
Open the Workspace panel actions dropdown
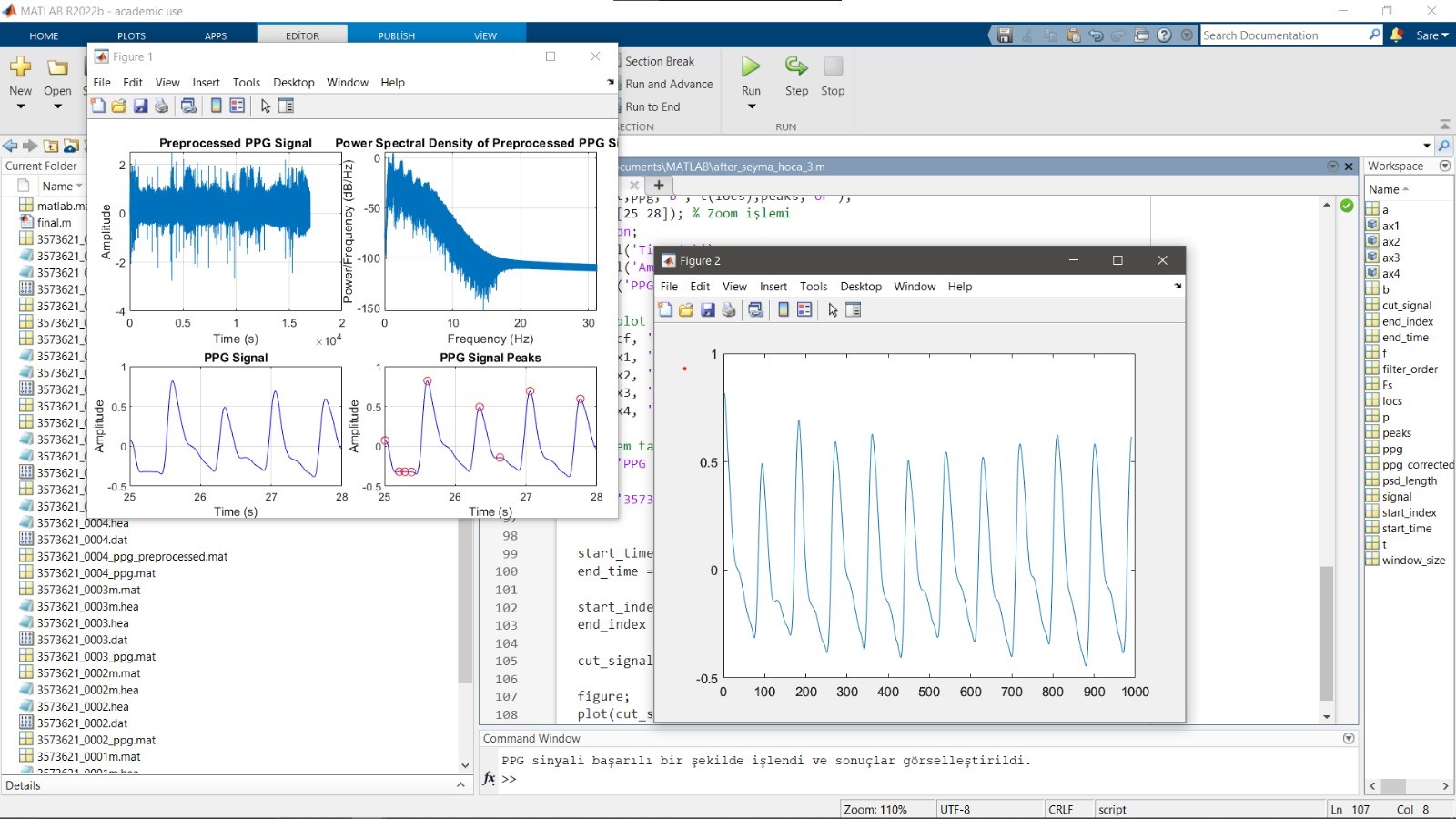1444,166
